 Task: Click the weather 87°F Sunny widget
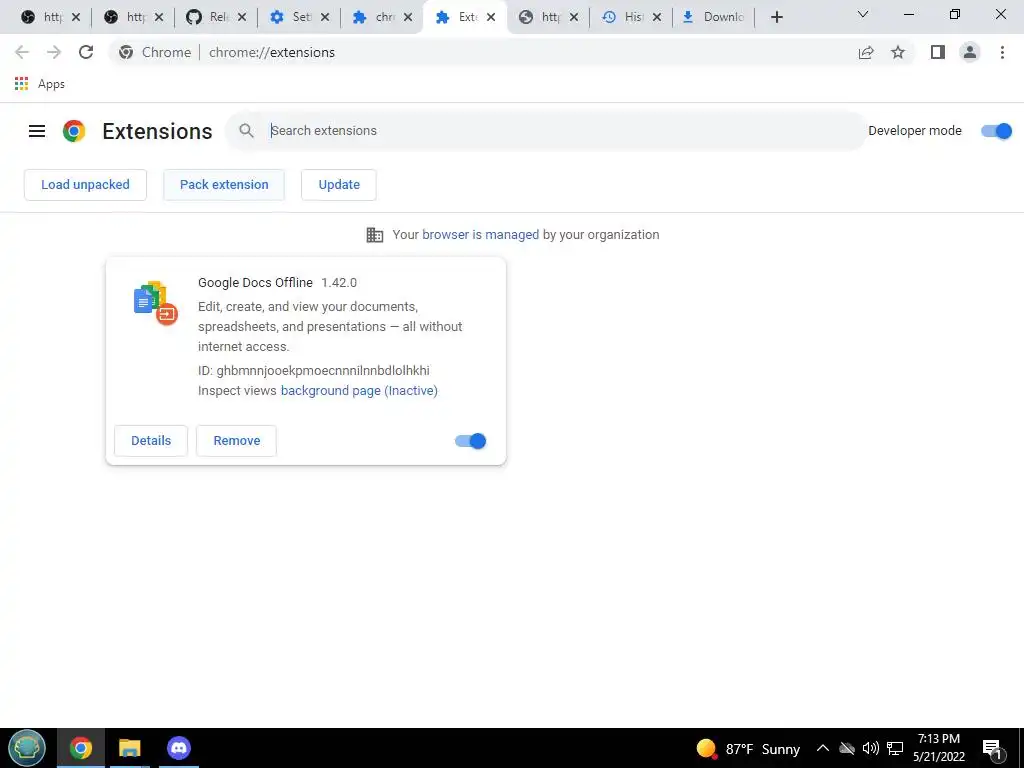(748, 748)
